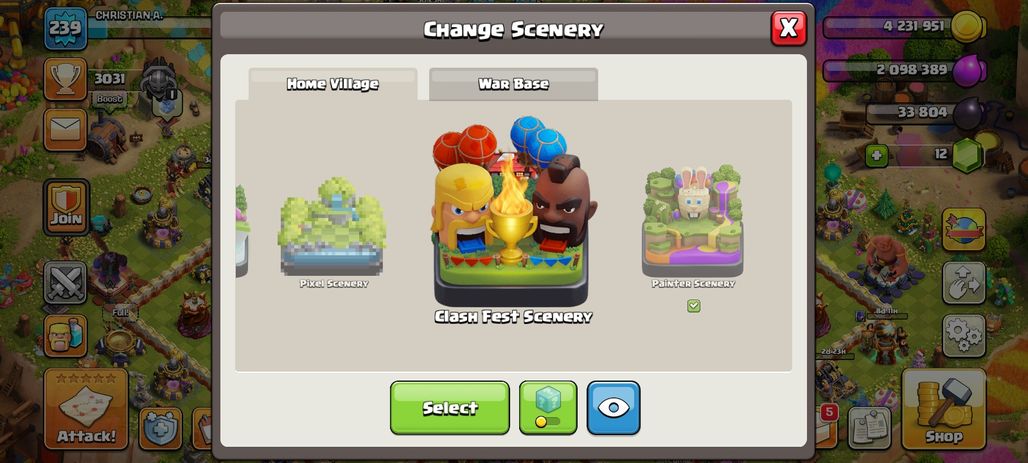Switch to the Home Village tab

332,84
